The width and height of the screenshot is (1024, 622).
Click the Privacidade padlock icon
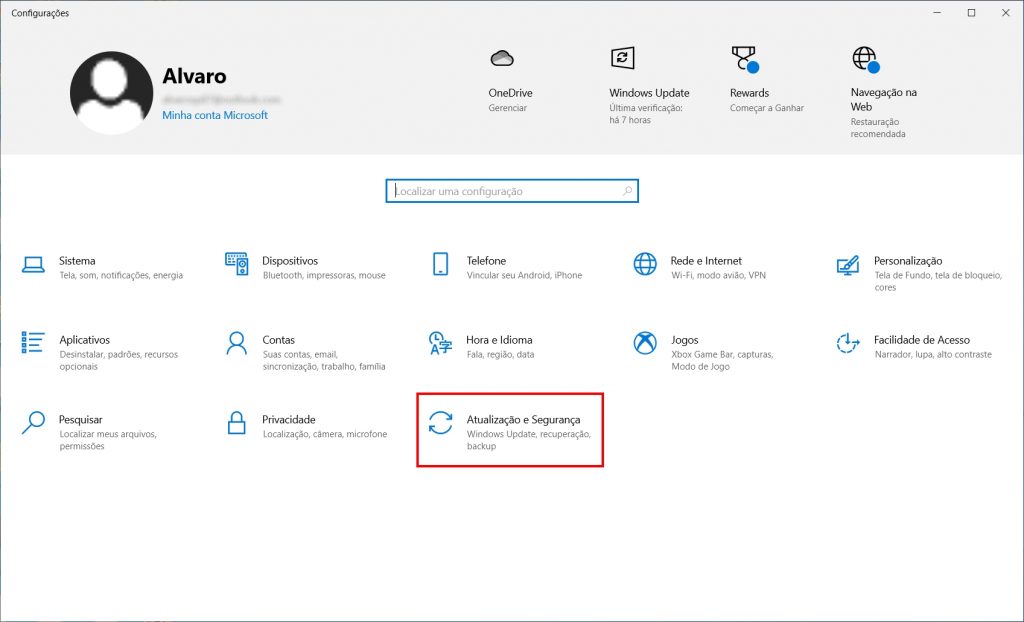click(237, 423)
